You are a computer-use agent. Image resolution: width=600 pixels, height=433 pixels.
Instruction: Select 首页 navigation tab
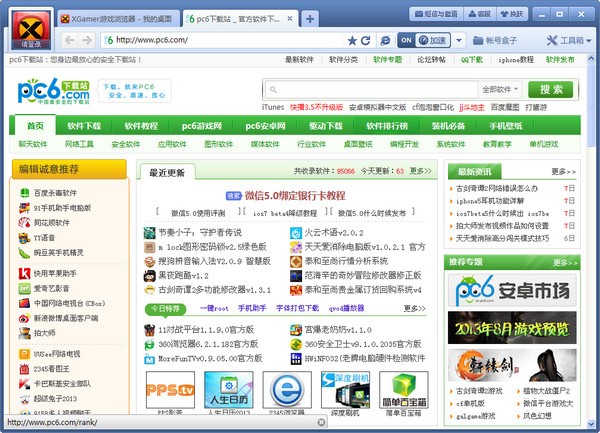click(35, 126)
